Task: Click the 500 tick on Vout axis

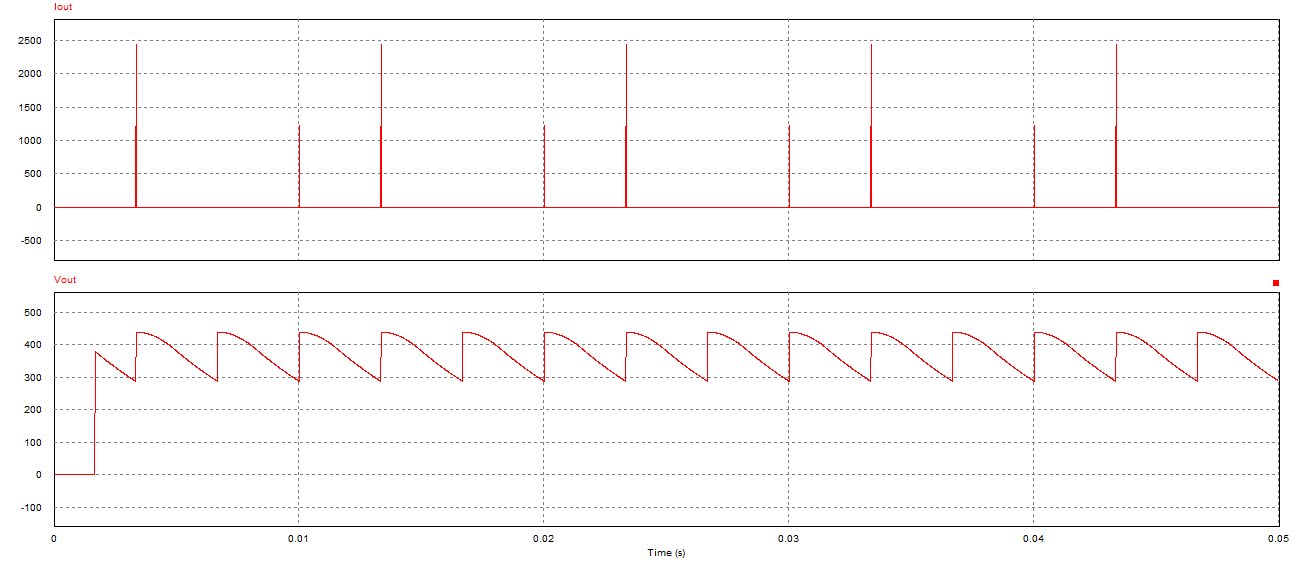Action: (31, 313)
